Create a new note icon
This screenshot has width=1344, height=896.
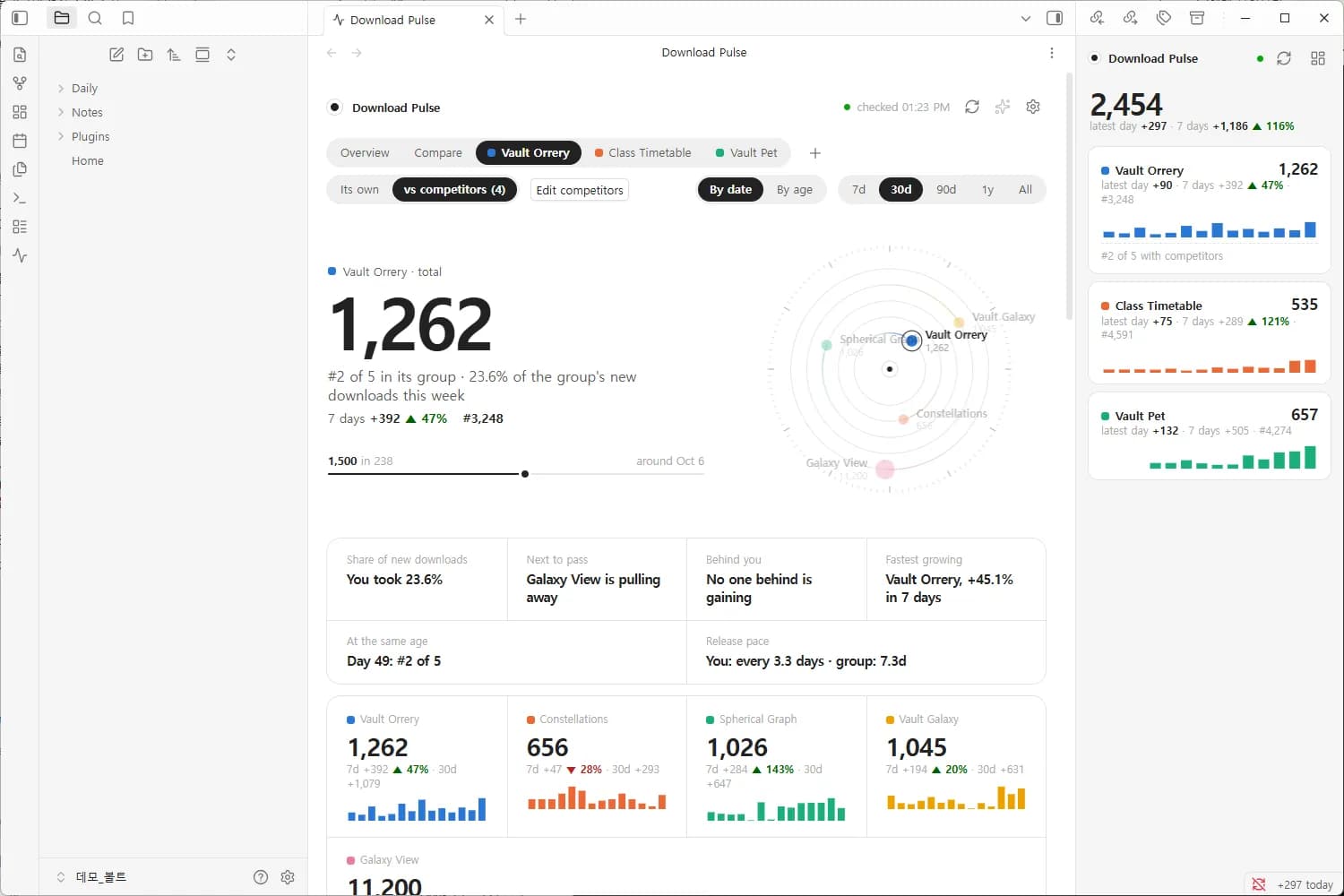[116, 55]
